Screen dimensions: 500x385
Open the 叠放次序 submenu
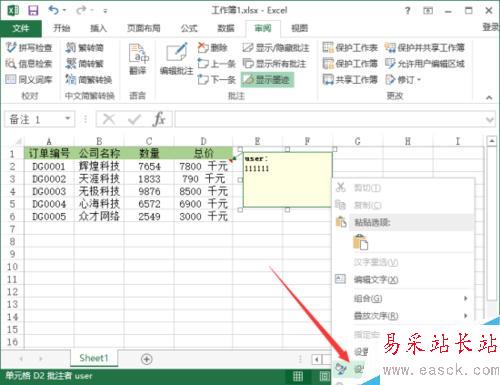(403, 315)
